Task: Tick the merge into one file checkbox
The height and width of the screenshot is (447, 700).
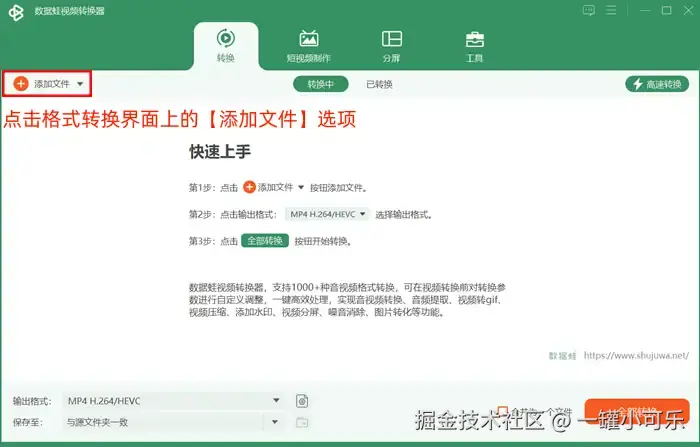Action: pos(503,411)
